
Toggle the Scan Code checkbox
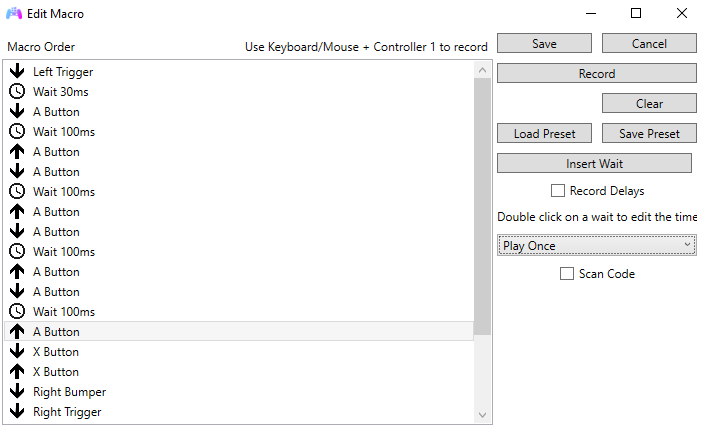click(x=567, y=274)
